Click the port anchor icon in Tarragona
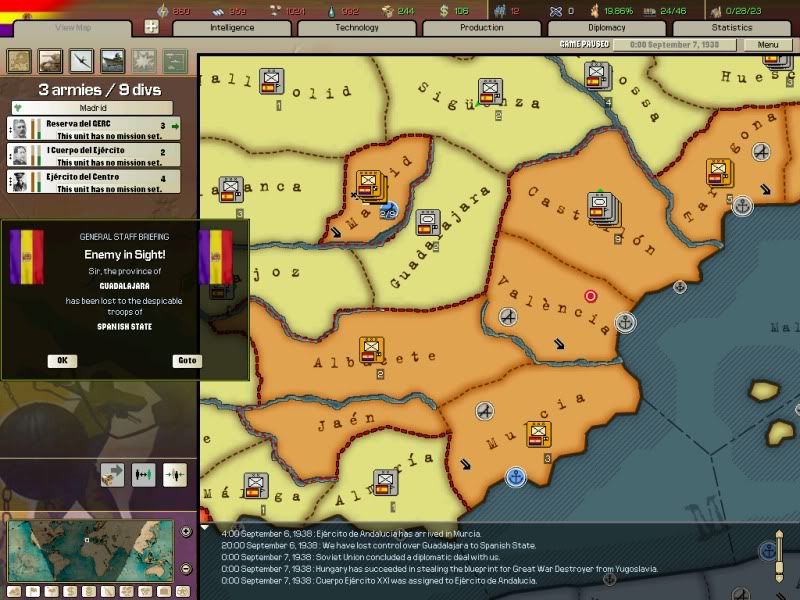The height and width of the screenshot is (600, 800). tap(742, 207)
